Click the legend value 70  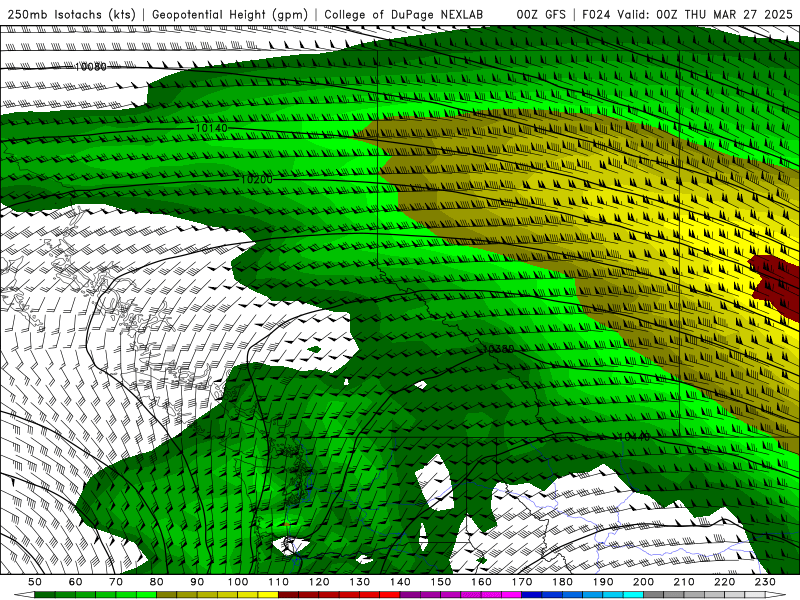pyautogui.click(x=116, y=582)
